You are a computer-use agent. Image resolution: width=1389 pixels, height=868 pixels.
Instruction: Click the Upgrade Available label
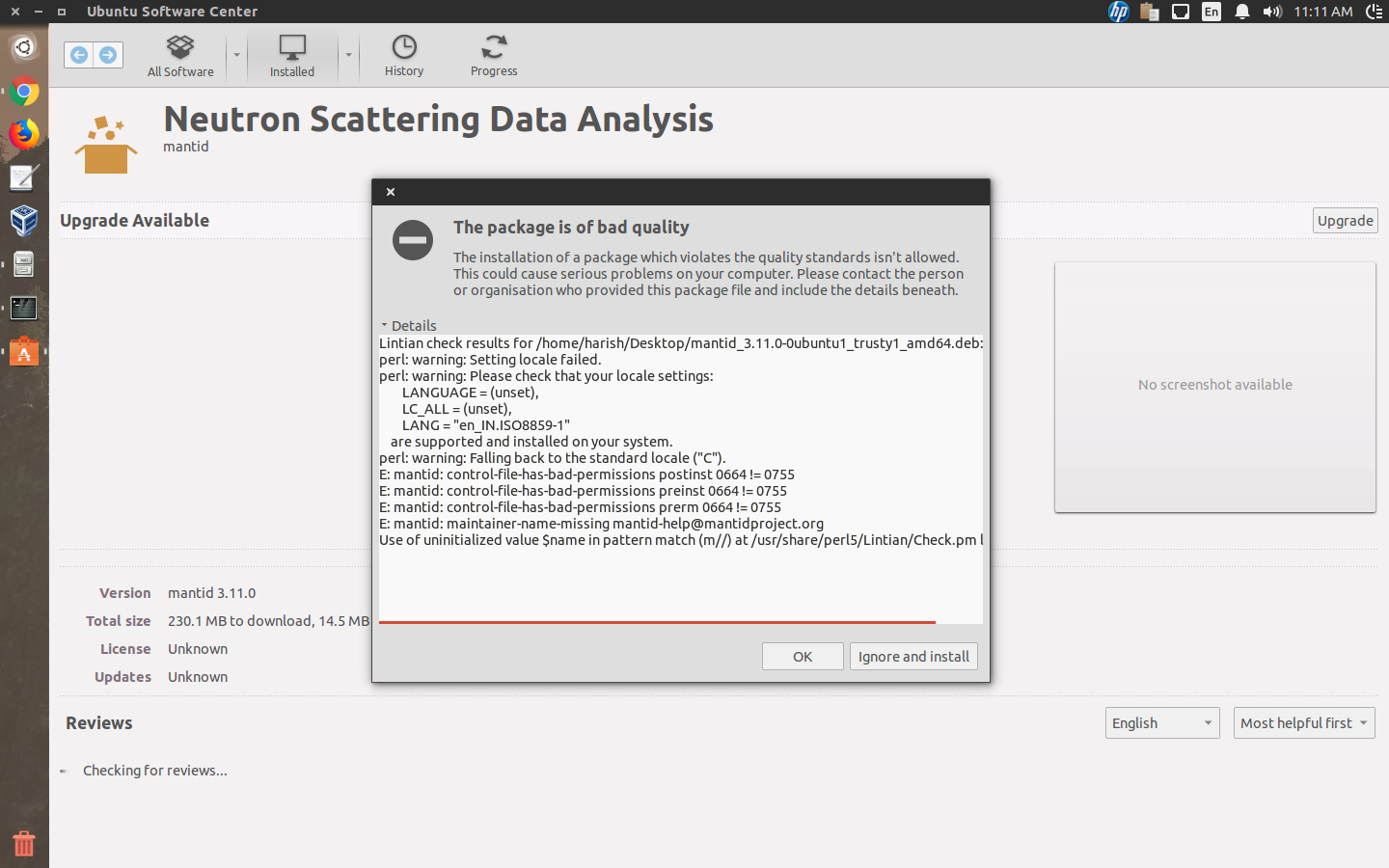[135, 220]
